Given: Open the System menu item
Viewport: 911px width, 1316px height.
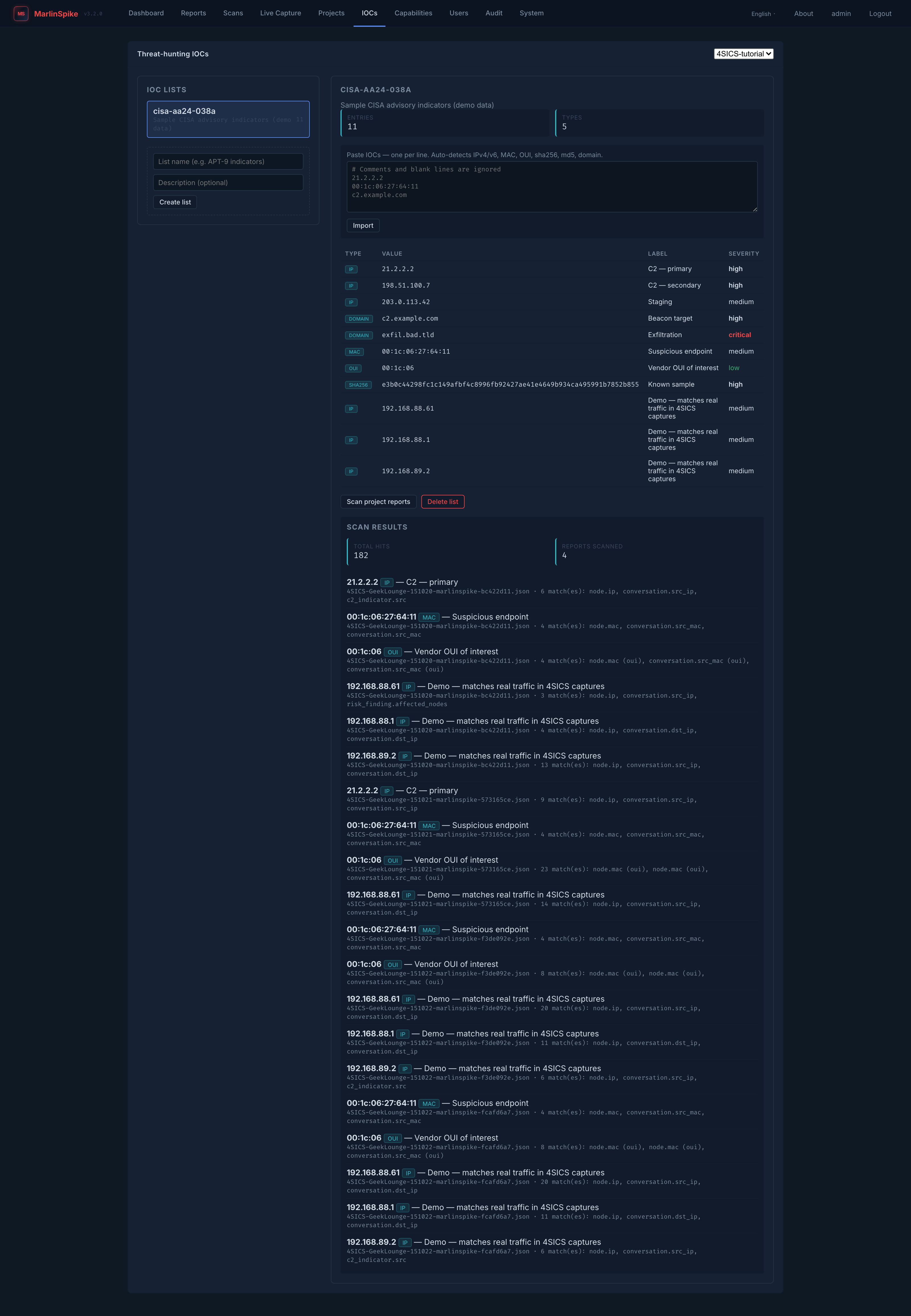Looking at the screenshot, I should 532,13.
